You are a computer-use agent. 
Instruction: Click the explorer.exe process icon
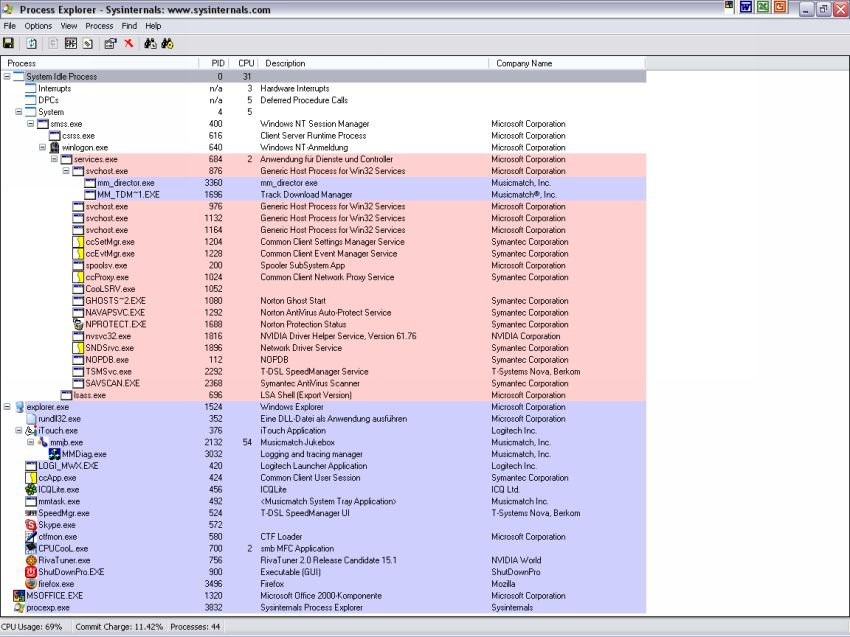[x=20, y=407]
